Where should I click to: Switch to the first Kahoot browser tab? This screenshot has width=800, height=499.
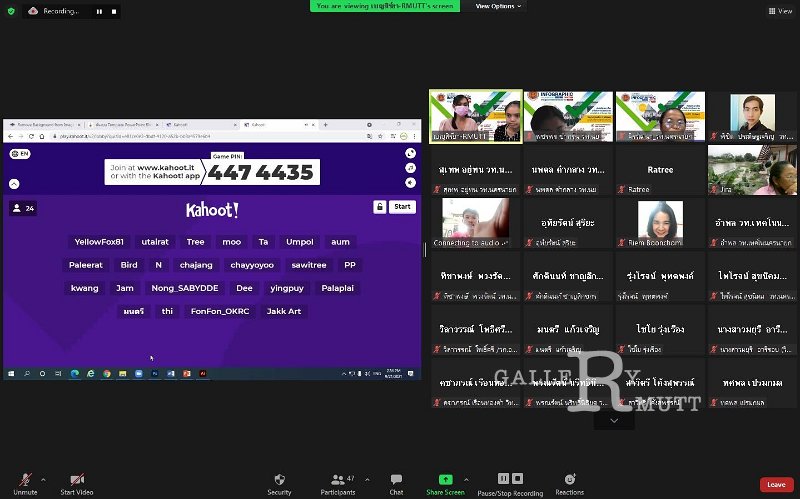[x=200, y=124]
